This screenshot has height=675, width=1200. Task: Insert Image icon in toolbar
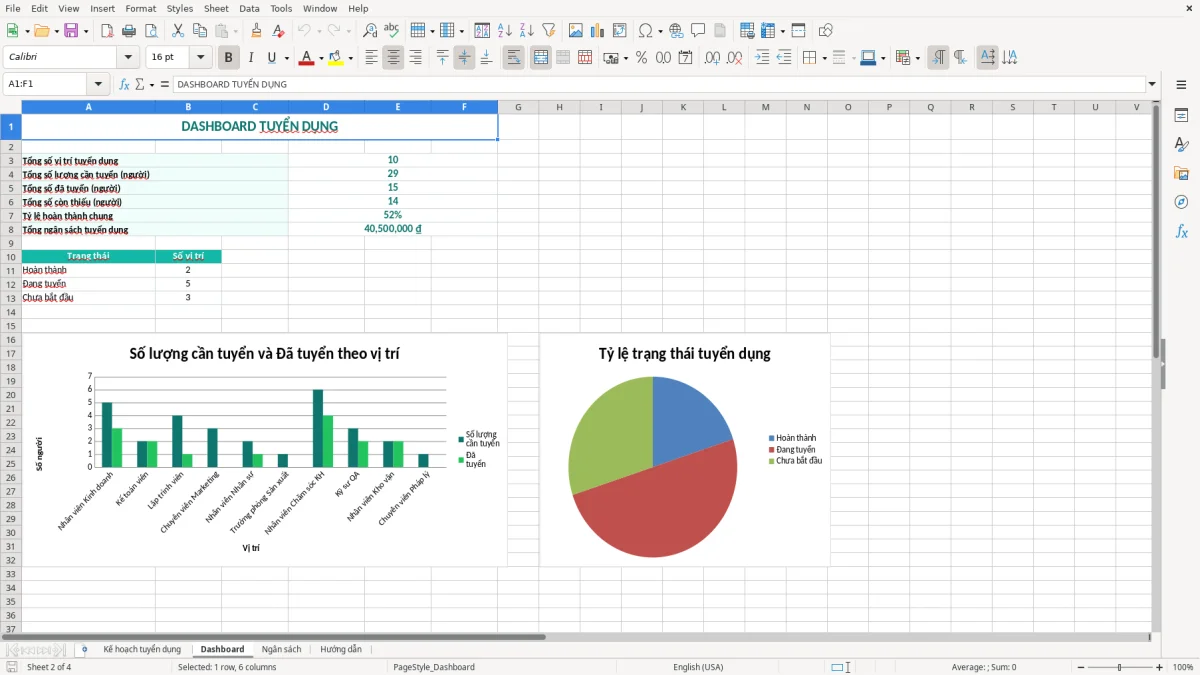point(576,31)
